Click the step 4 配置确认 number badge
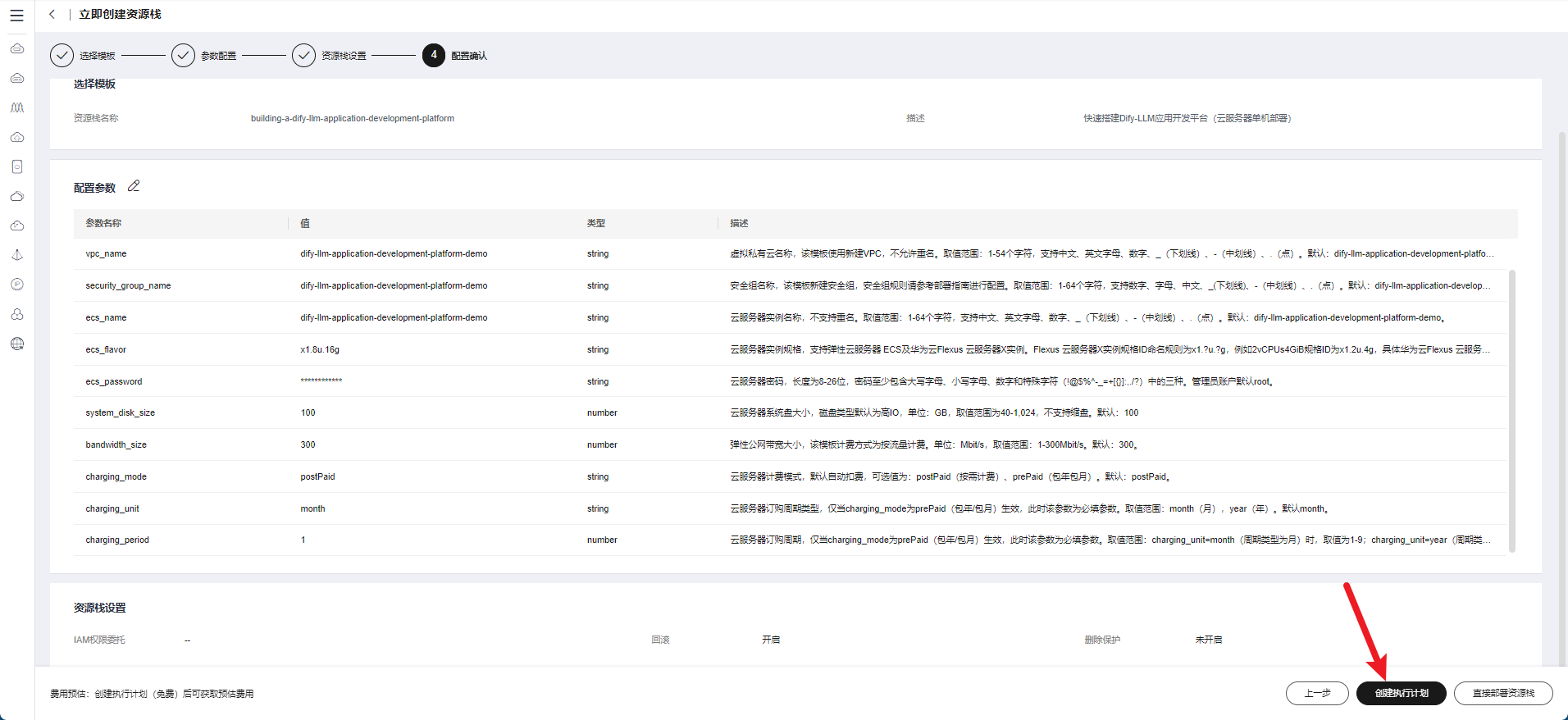This screenshot has width=1568, height=720. pos(434,55)
